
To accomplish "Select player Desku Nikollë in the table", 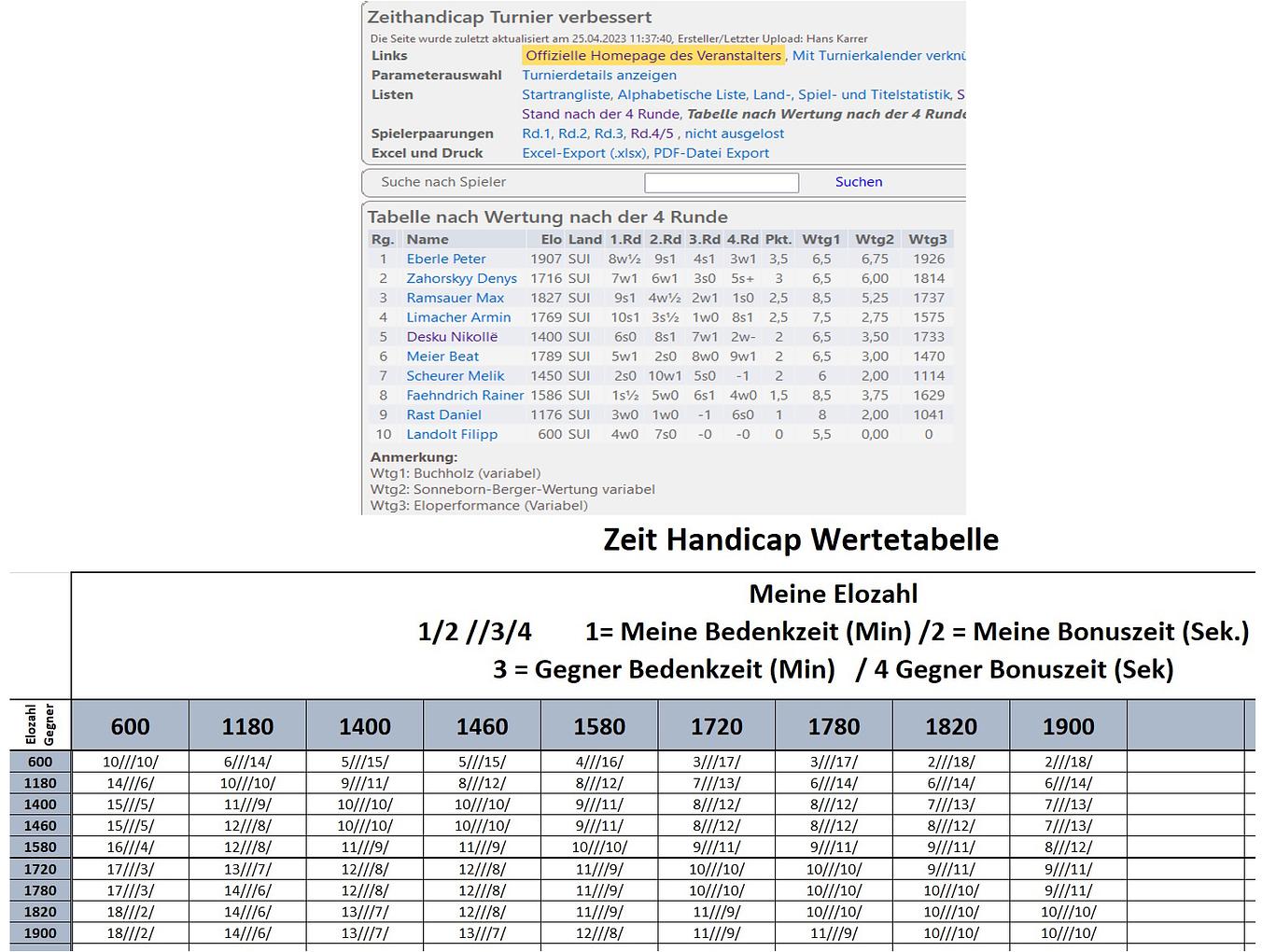I will [x=452, y=337].
